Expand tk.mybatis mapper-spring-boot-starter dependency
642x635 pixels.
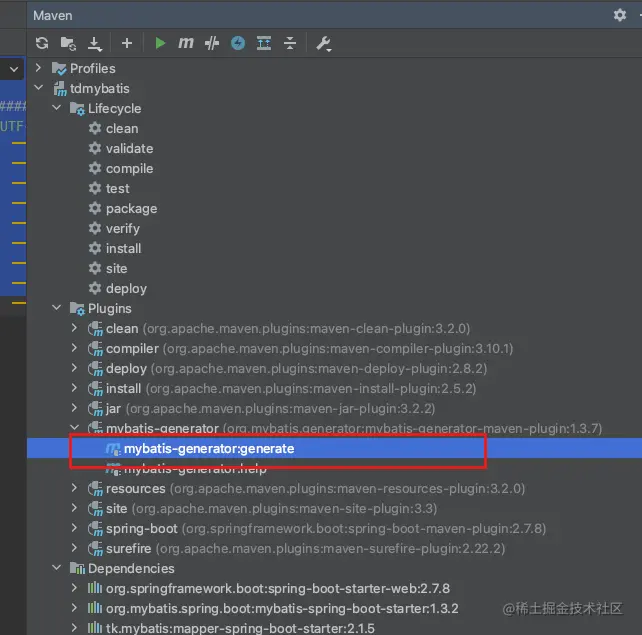tap(74, 627)
